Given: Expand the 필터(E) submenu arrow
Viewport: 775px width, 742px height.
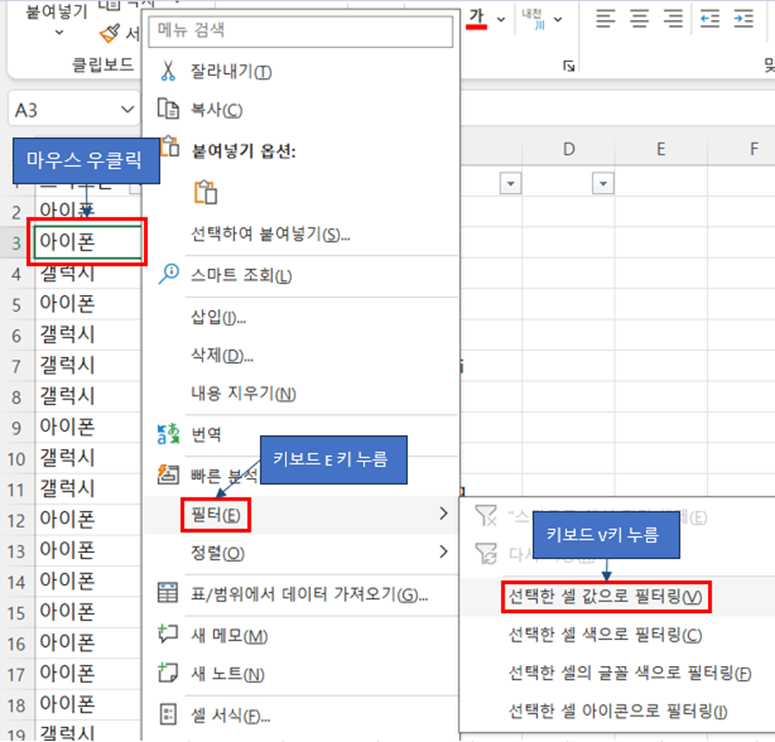Looking at the screenshot, I should 443,514.
